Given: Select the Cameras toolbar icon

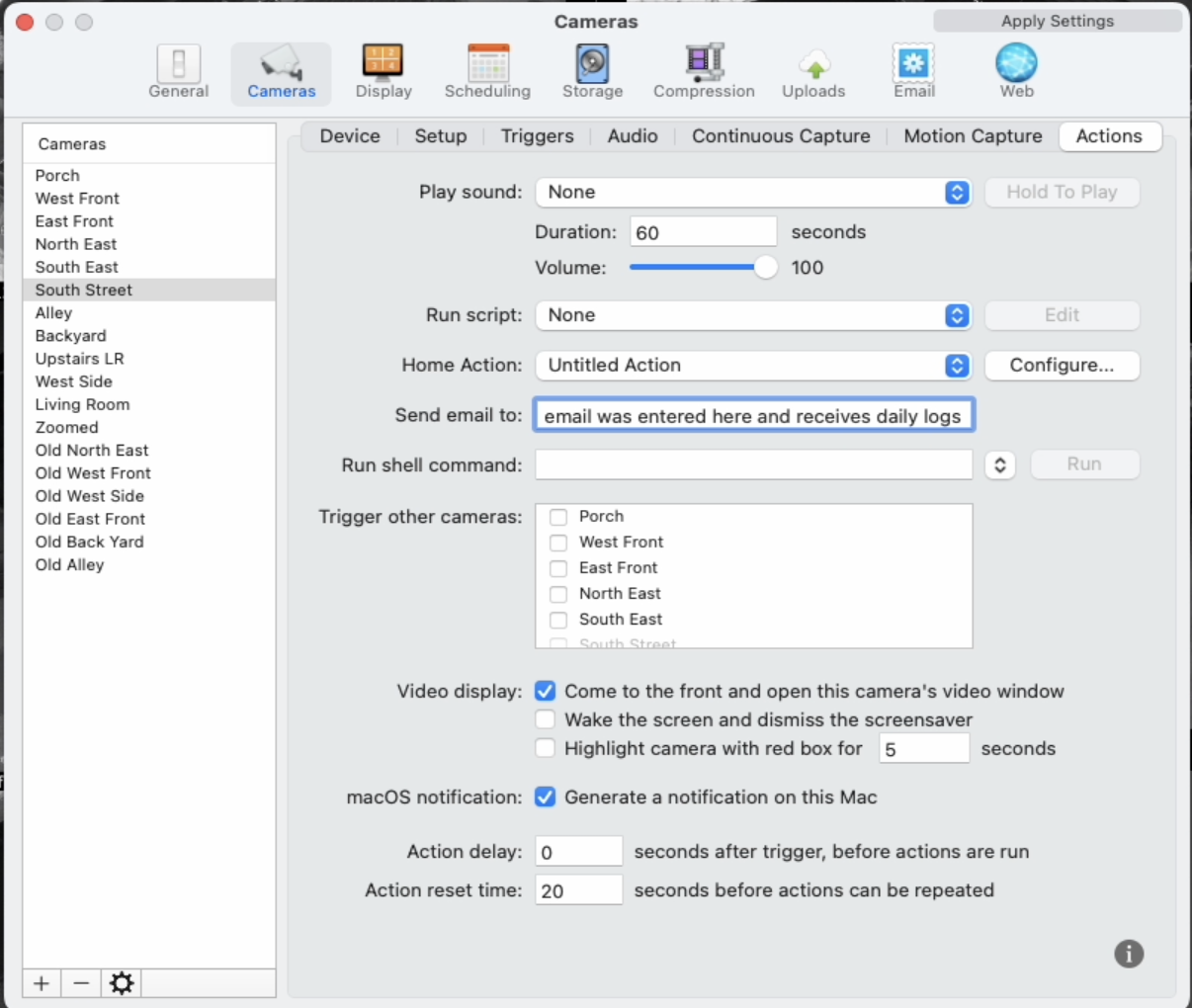Looking at the screenshot, I should pyautogui.click(x=282, y=72).
